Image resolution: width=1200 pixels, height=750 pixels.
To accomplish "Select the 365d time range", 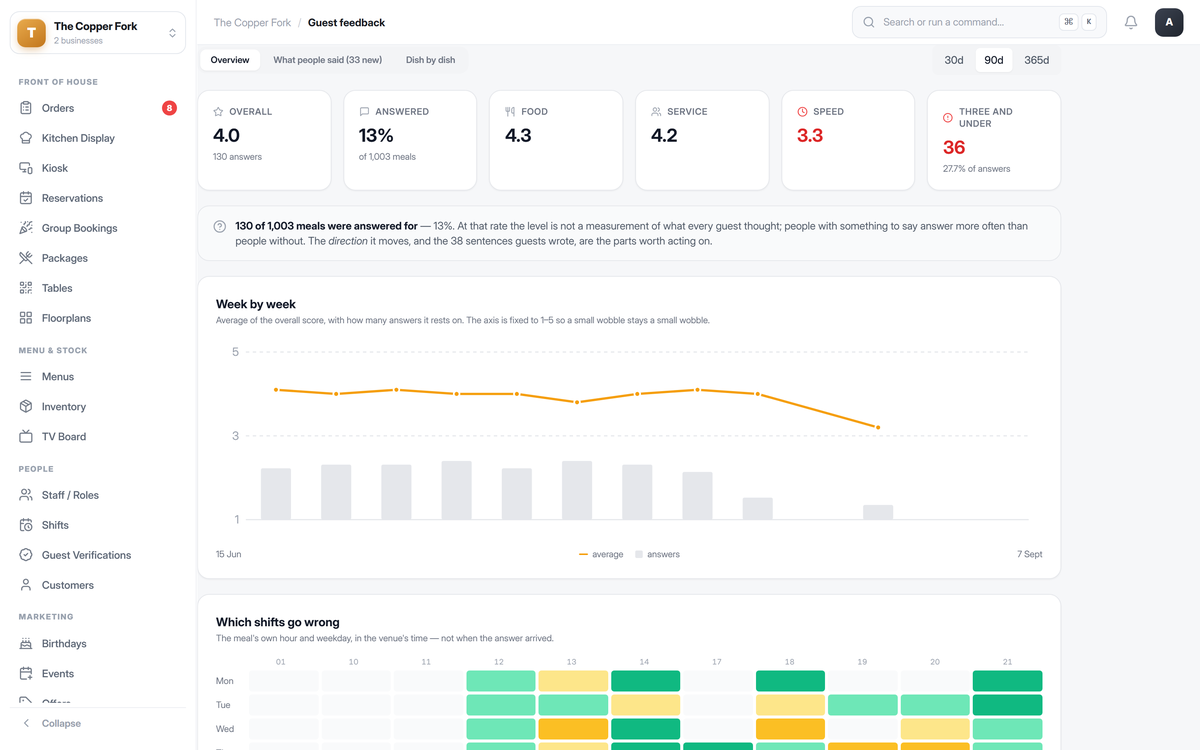I will [x=1037, y=60].
